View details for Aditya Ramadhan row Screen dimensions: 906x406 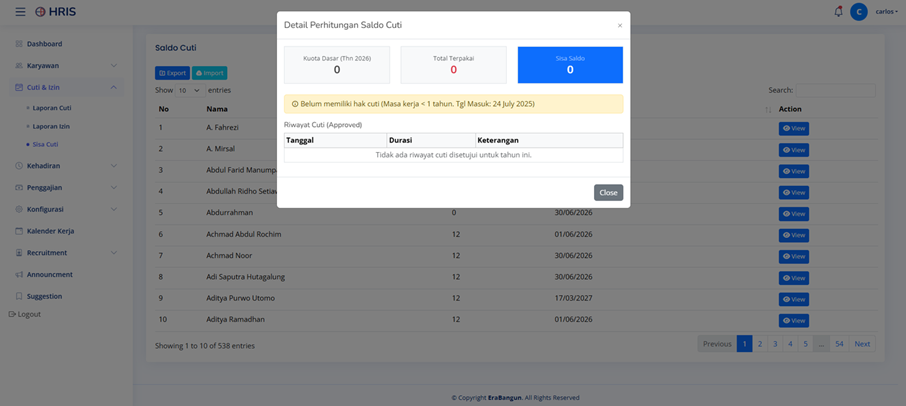794,321
